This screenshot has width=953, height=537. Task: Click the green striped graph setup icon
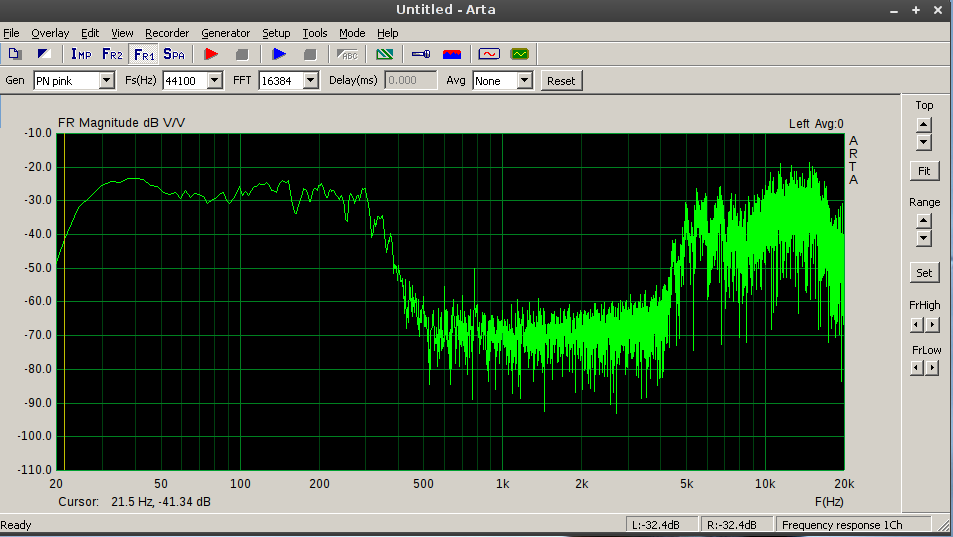(385, 54)
